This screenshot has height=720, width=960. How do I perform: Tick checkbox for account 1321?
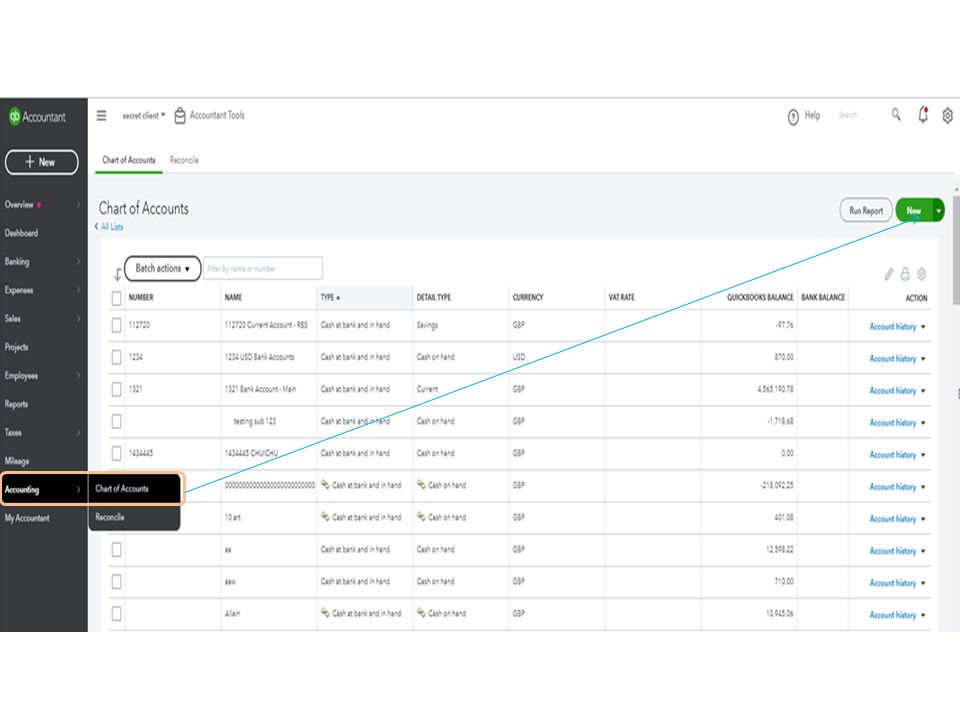(116, 389)
